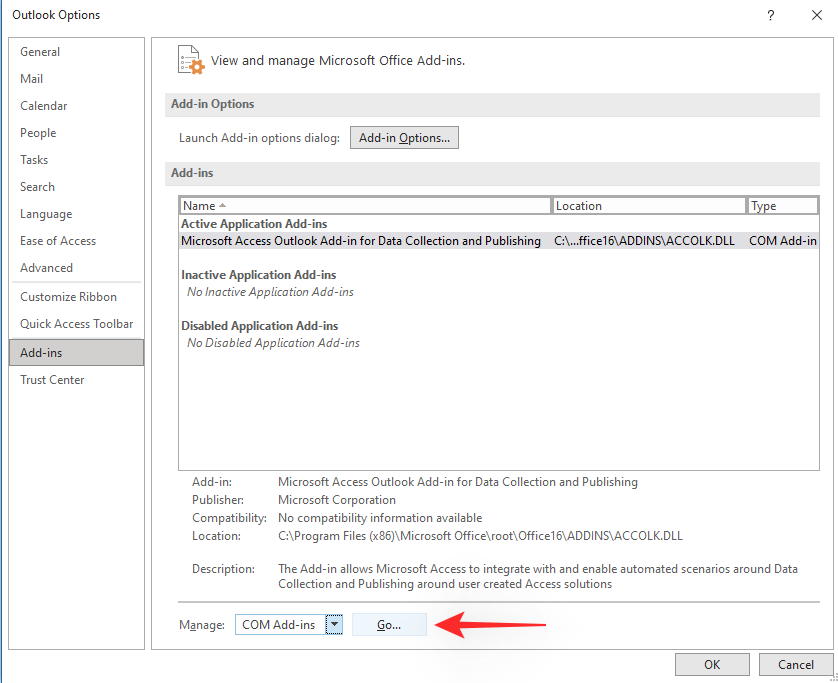The height and width of the screenshot is (683, 838).
Task: Open the Calendar options category
Action: (x=44, y=106)
